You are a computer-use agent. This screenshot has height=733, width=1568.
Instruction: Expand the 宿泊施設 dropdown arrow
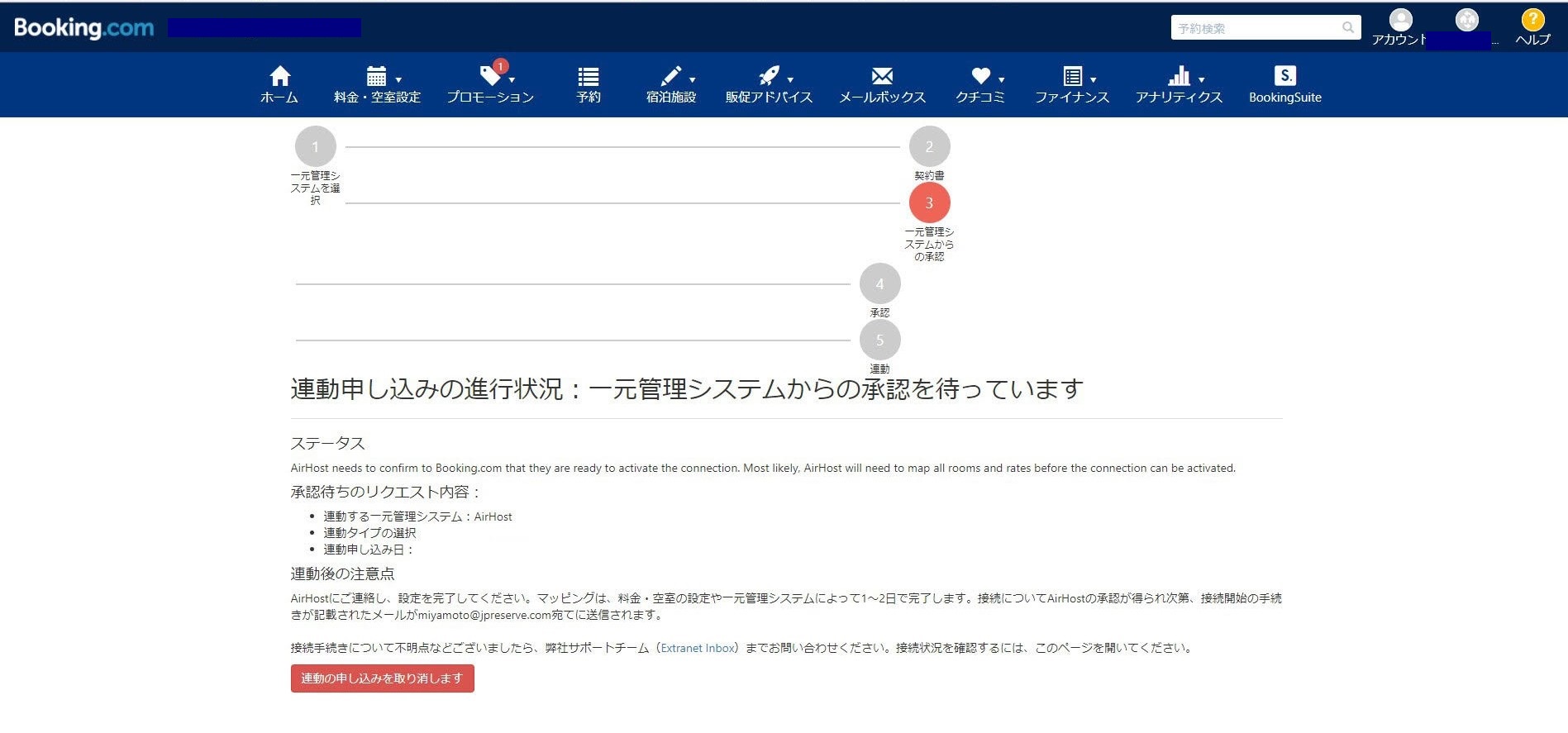click(693, 80)
